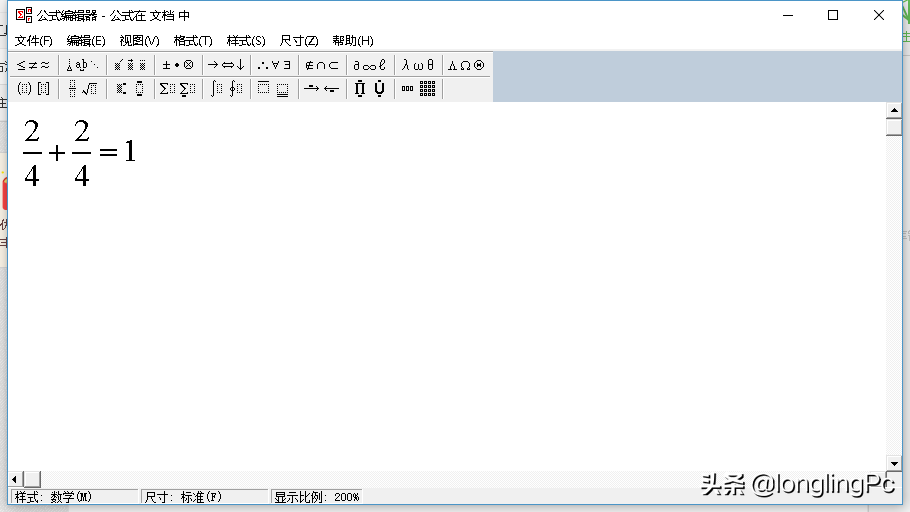The image size is (910, 512).
Task: Open the products and set theory templates palette
Action: [x=370, y=89]
